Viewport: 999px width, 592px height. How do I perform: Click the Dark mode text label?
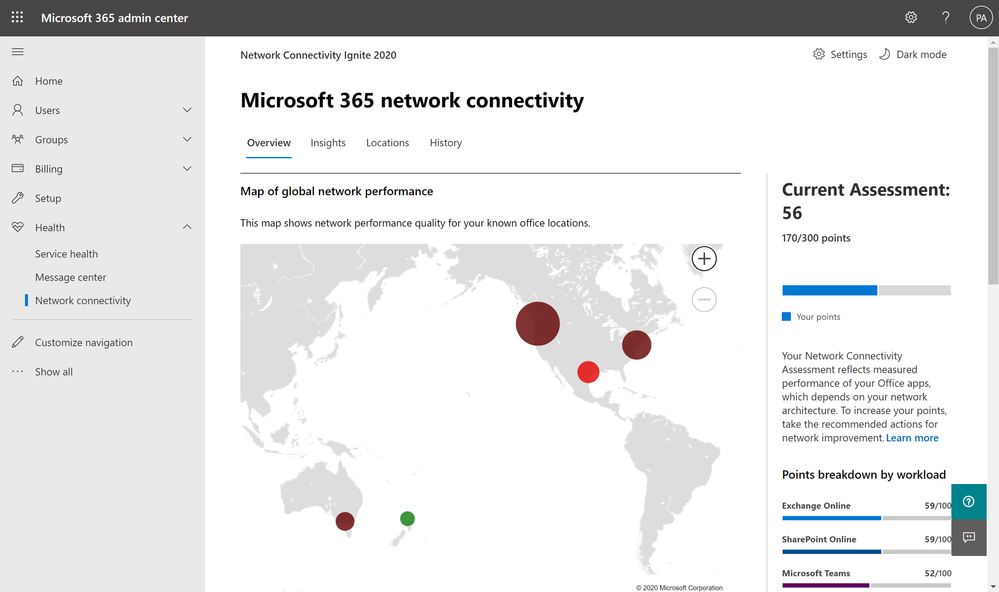pyautogui.click(x=921, y=54)
